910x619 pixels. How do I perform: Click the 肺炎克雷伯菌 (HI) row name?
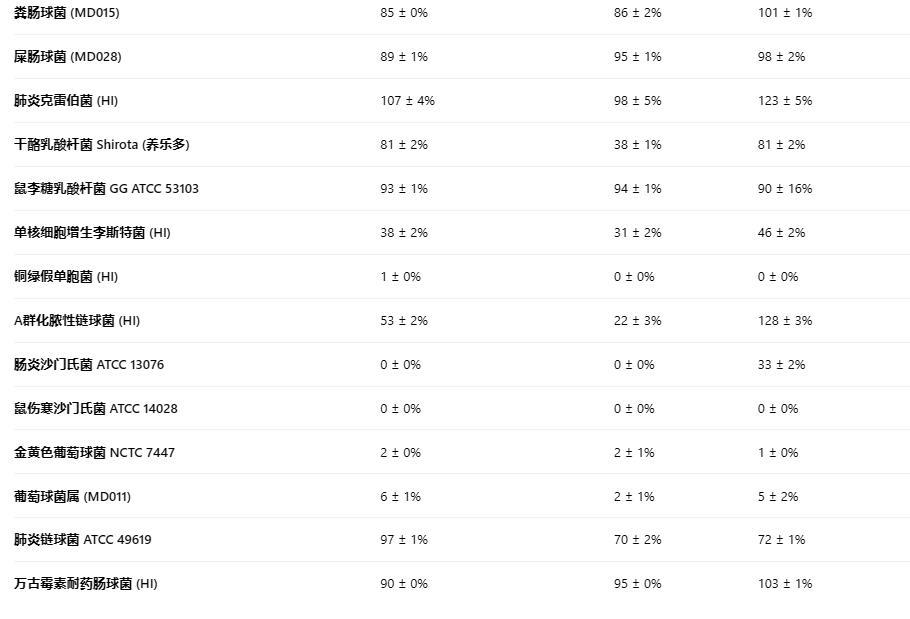(65, 101)
